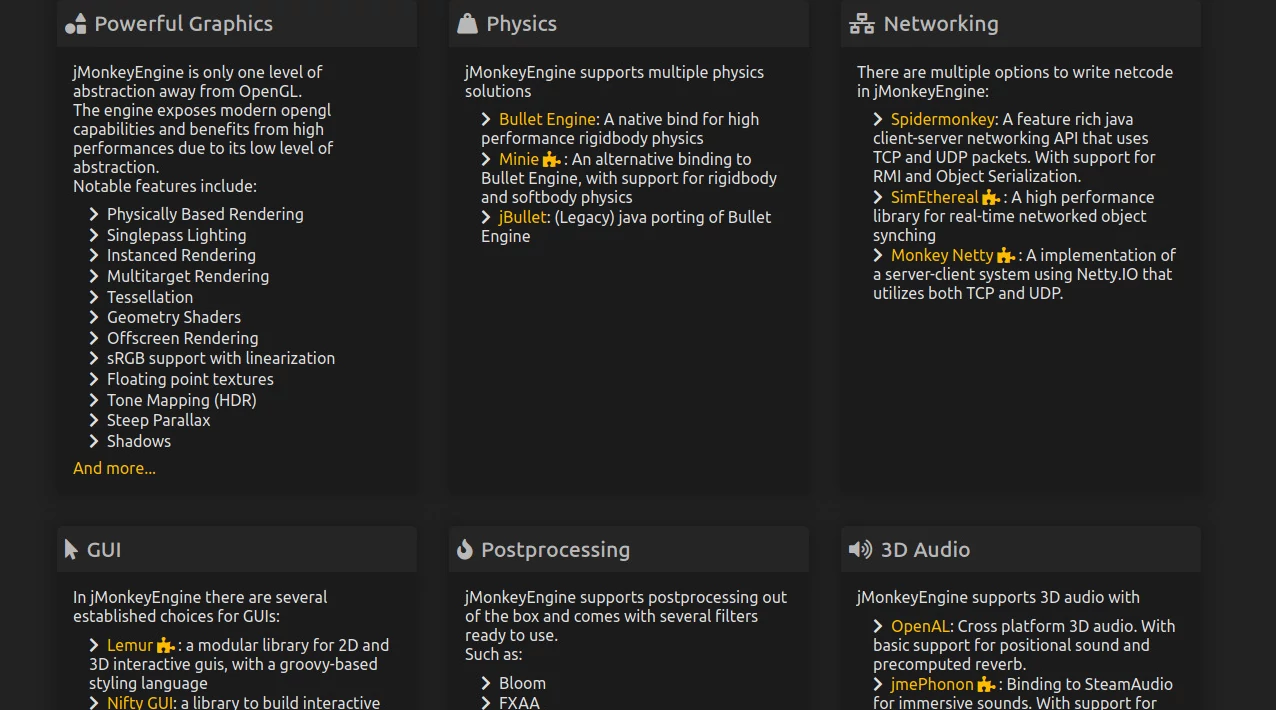Screen dimensions: 1276x710
Task: Click the 3D Audio speaker icon
Action: click(860, 550)
